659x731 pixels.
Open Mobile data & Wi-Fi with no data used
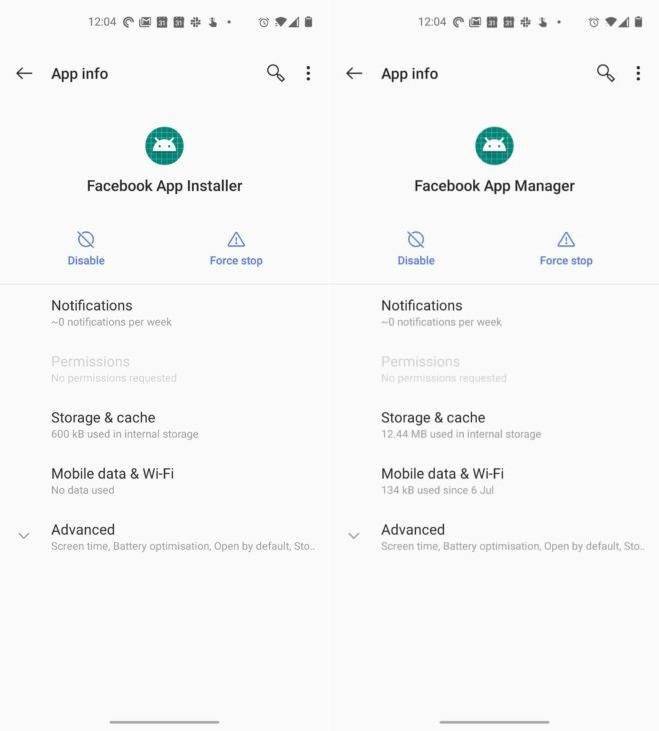pyautogui.click(x=165, y=481)
